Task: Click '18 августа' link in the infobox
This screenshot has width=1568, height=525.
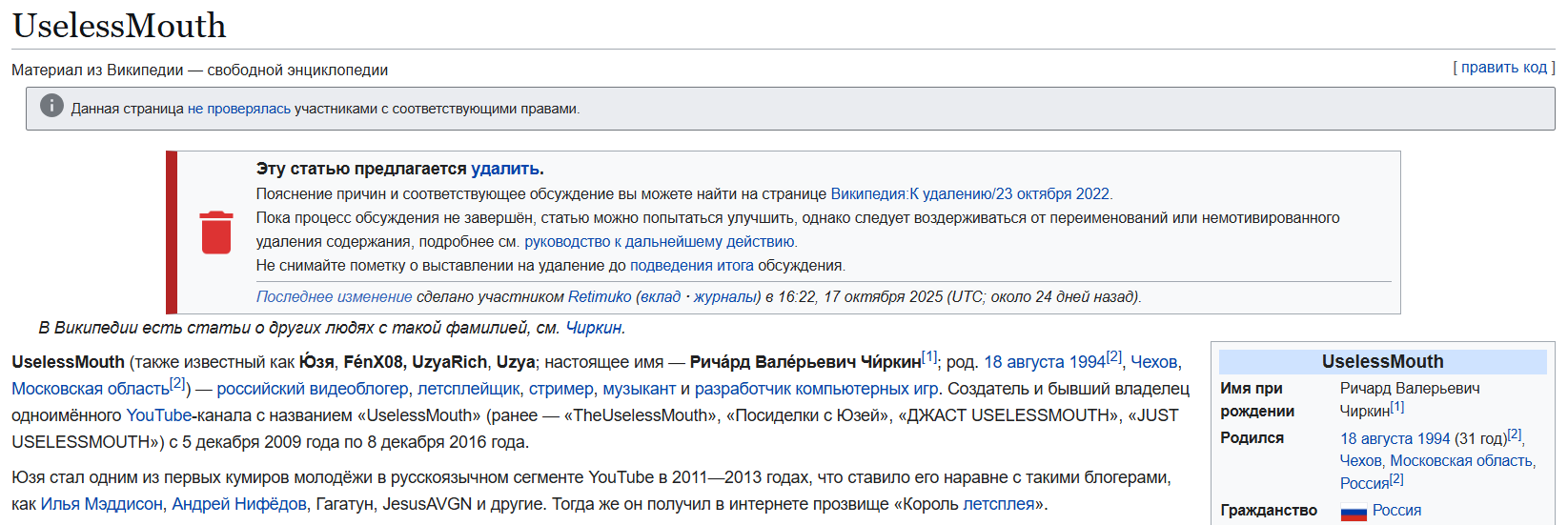Action: pyautogui.click(x=1376, y=438)
